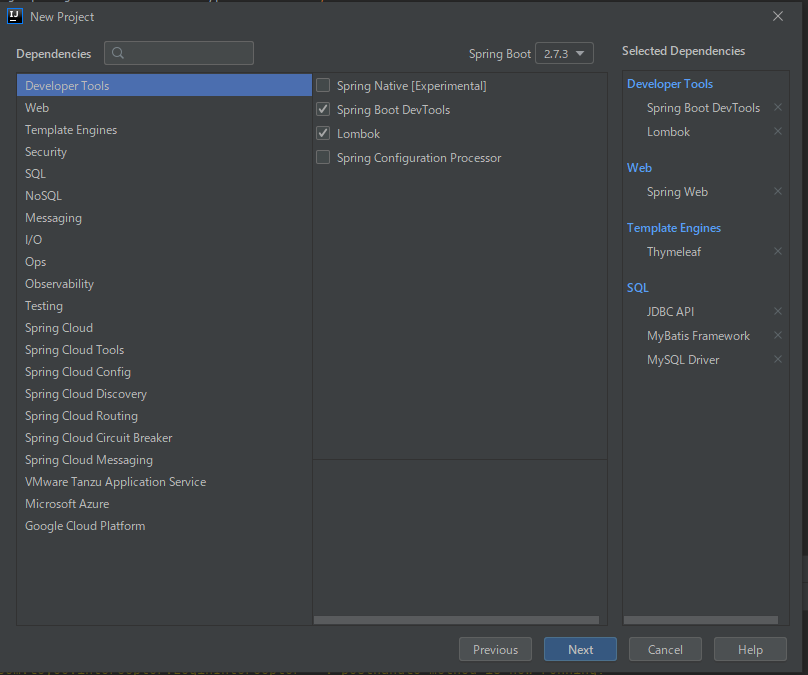
Task: Click the Cancel button
Action: (665, 649)
